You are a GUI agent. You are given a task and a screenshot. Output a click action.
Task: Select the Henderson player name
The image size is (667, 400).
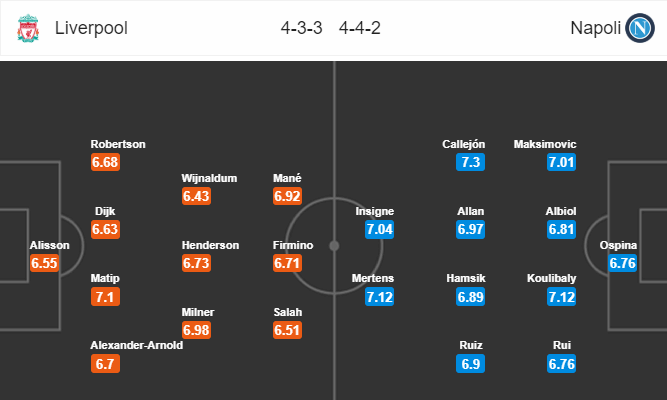tap(210, 245)
